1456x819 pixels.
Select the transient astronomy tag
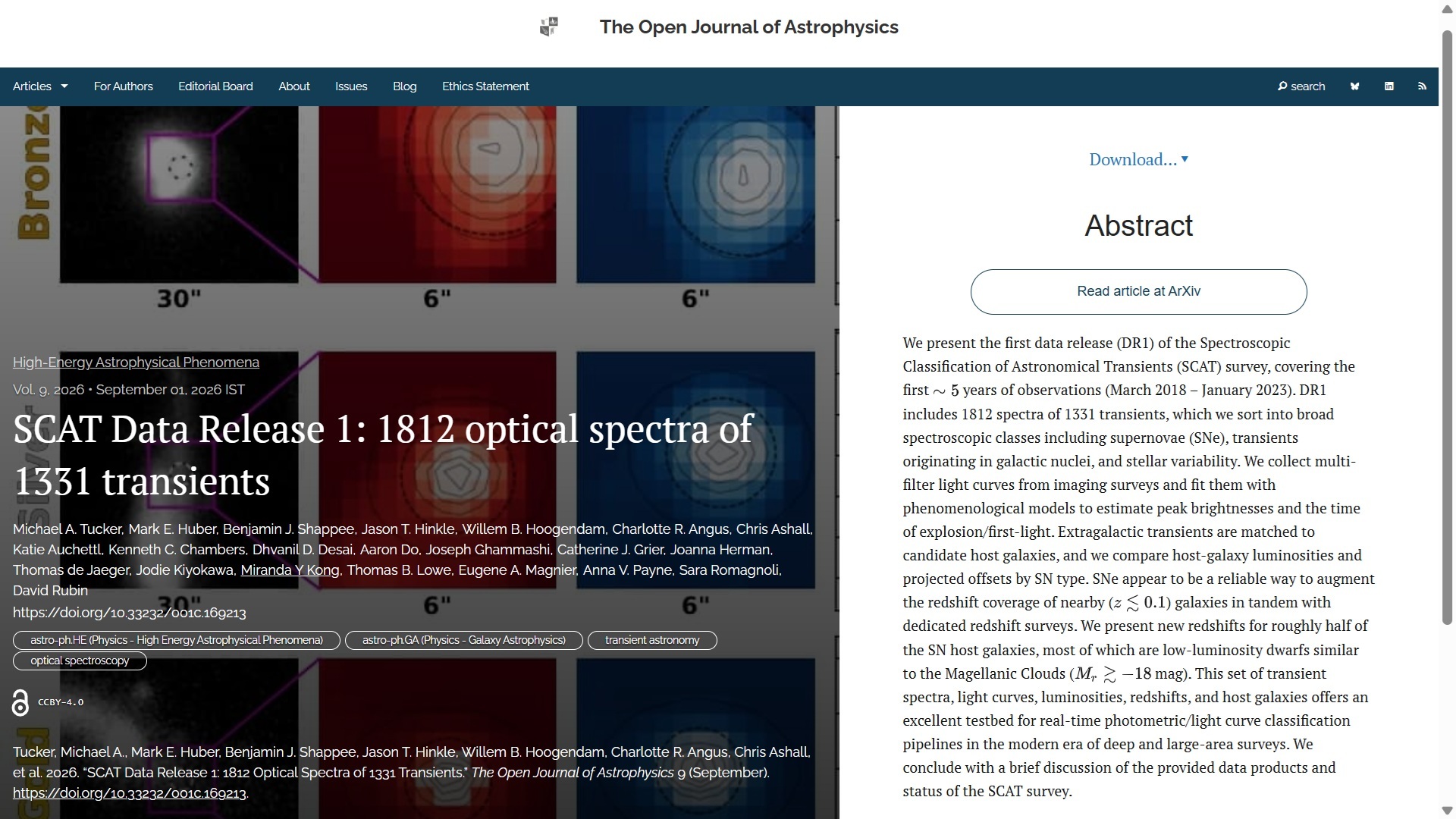(652, 641)
